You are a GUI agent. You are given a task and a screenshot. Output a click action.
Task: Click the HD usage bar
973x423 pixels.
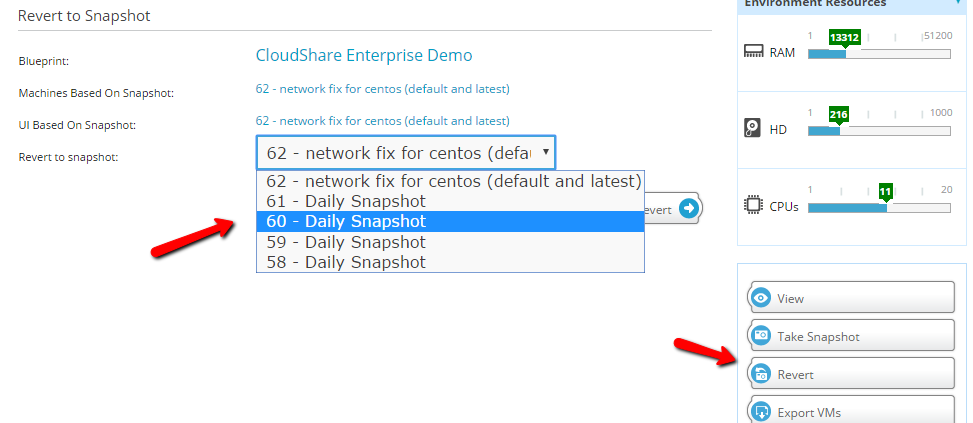pyautogui.click(x=879, y=131)
